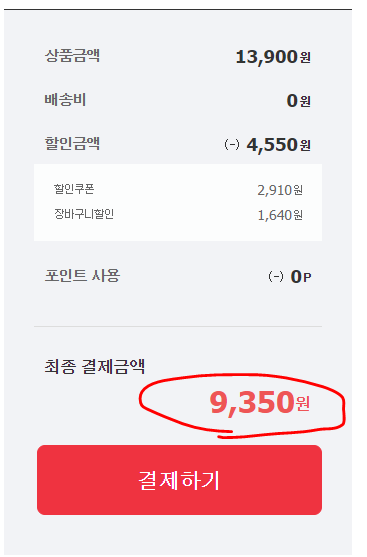Select the 포인트 사용 label
367x557 pixels.
click(82, 275)
